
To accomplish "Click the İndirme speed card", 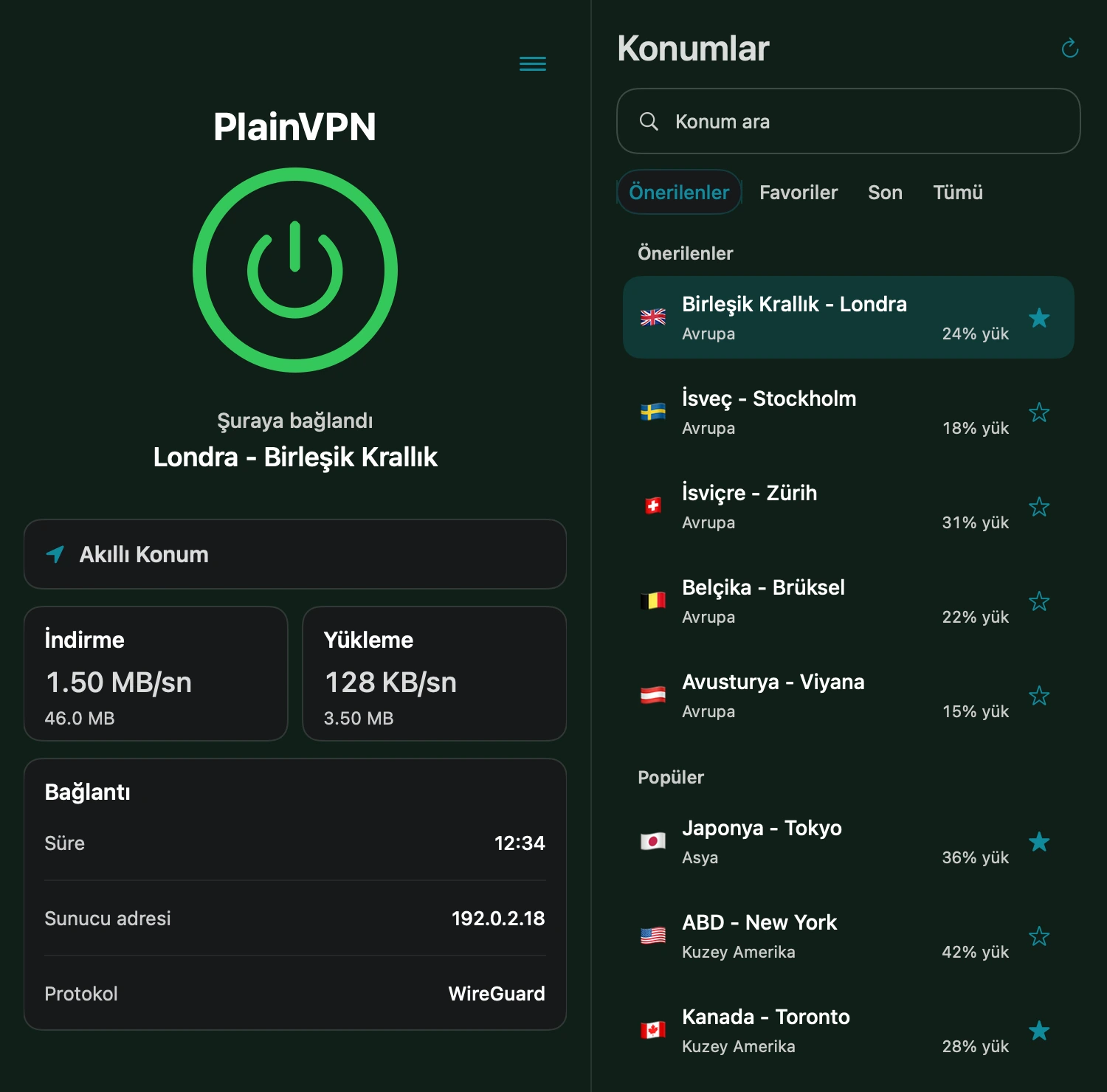I will [x=156, y=674].
